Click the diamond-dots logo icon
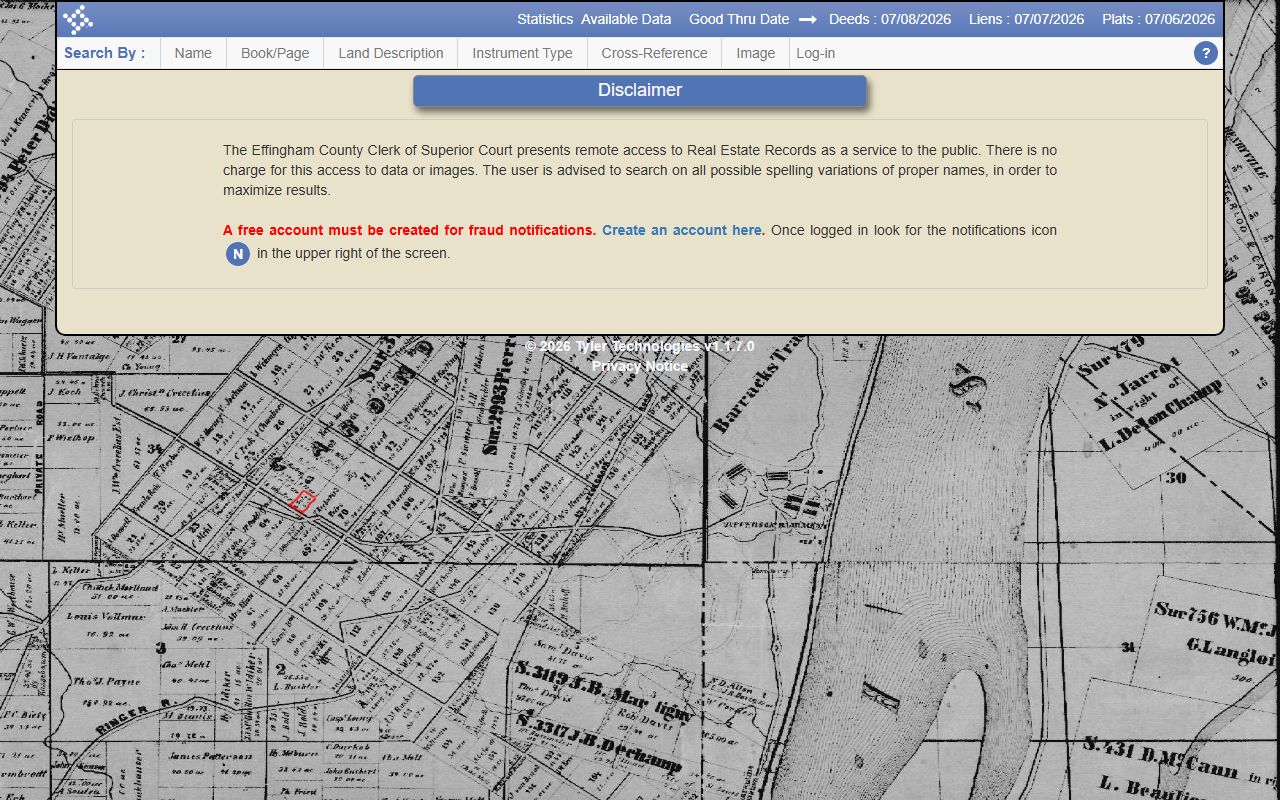 pyautogui.click(x=78, y=20)
